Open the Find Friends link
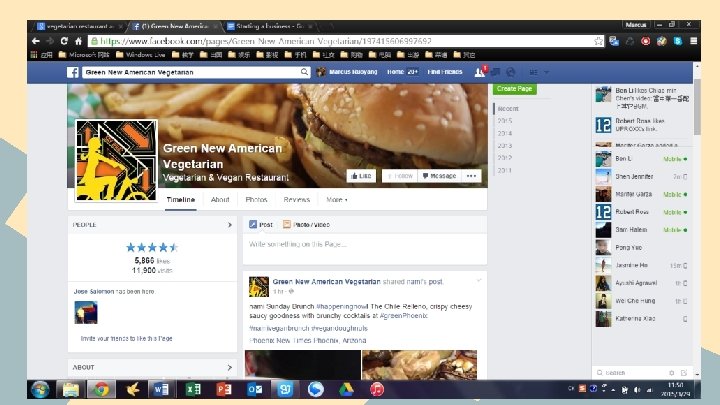 [444, 72]
